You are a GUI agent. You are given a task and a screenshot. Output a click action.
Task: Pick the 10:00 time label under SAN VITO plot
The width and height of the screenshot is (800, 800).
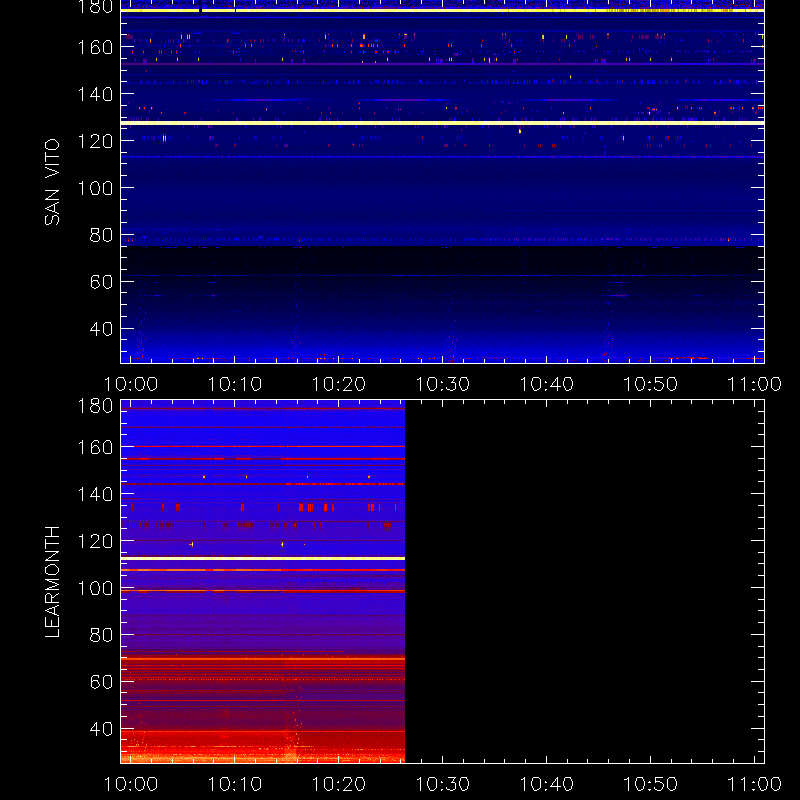coord(131,384)
